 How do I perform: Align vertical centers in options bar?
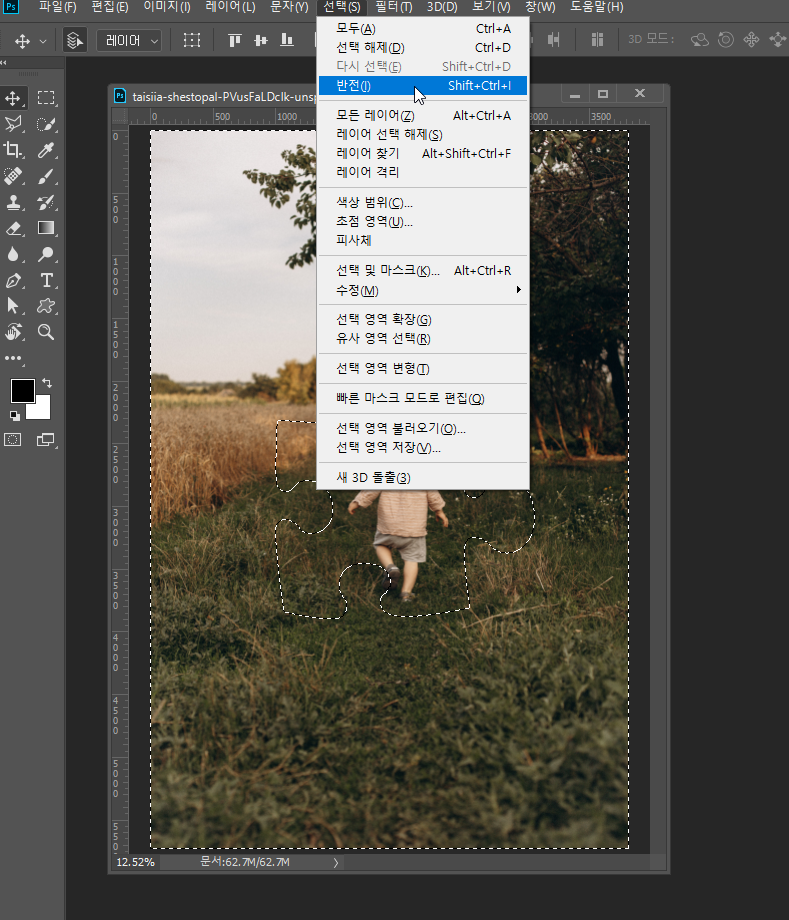coord(261,40)
